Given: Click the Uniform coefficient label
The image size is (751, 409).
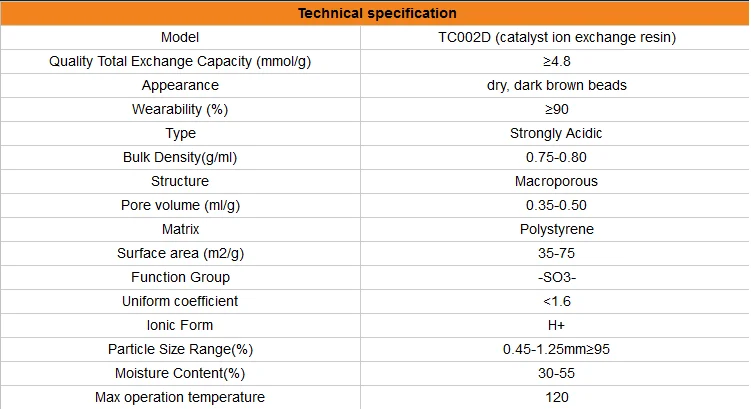Looking at the screenshot, I should (x=180, y=301).
